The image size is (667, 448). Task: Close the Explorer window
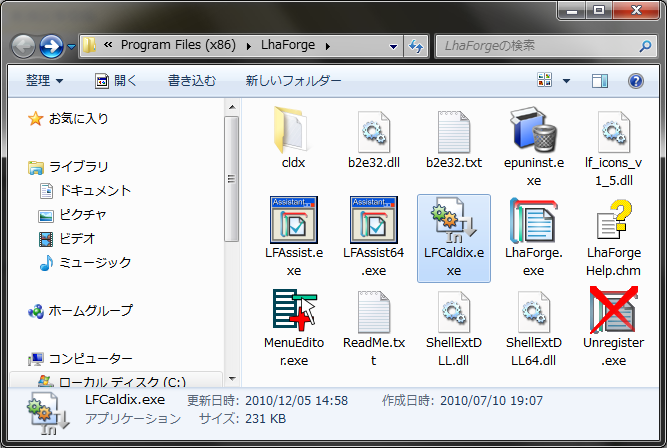coord(636,10)
